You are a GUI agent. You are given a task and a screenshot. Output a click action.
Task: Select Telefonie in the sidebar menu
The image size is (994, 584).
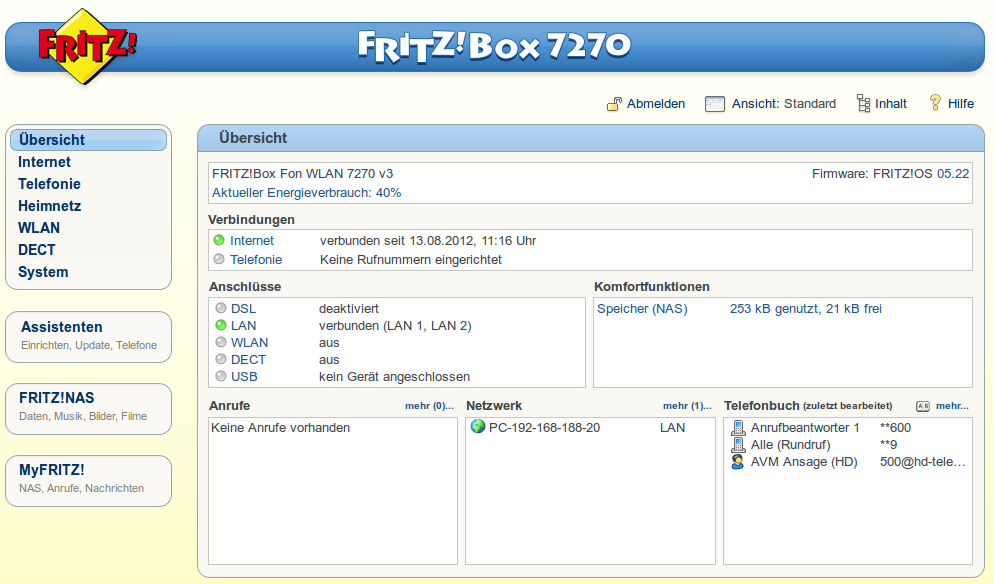click(x=49, y=184)
